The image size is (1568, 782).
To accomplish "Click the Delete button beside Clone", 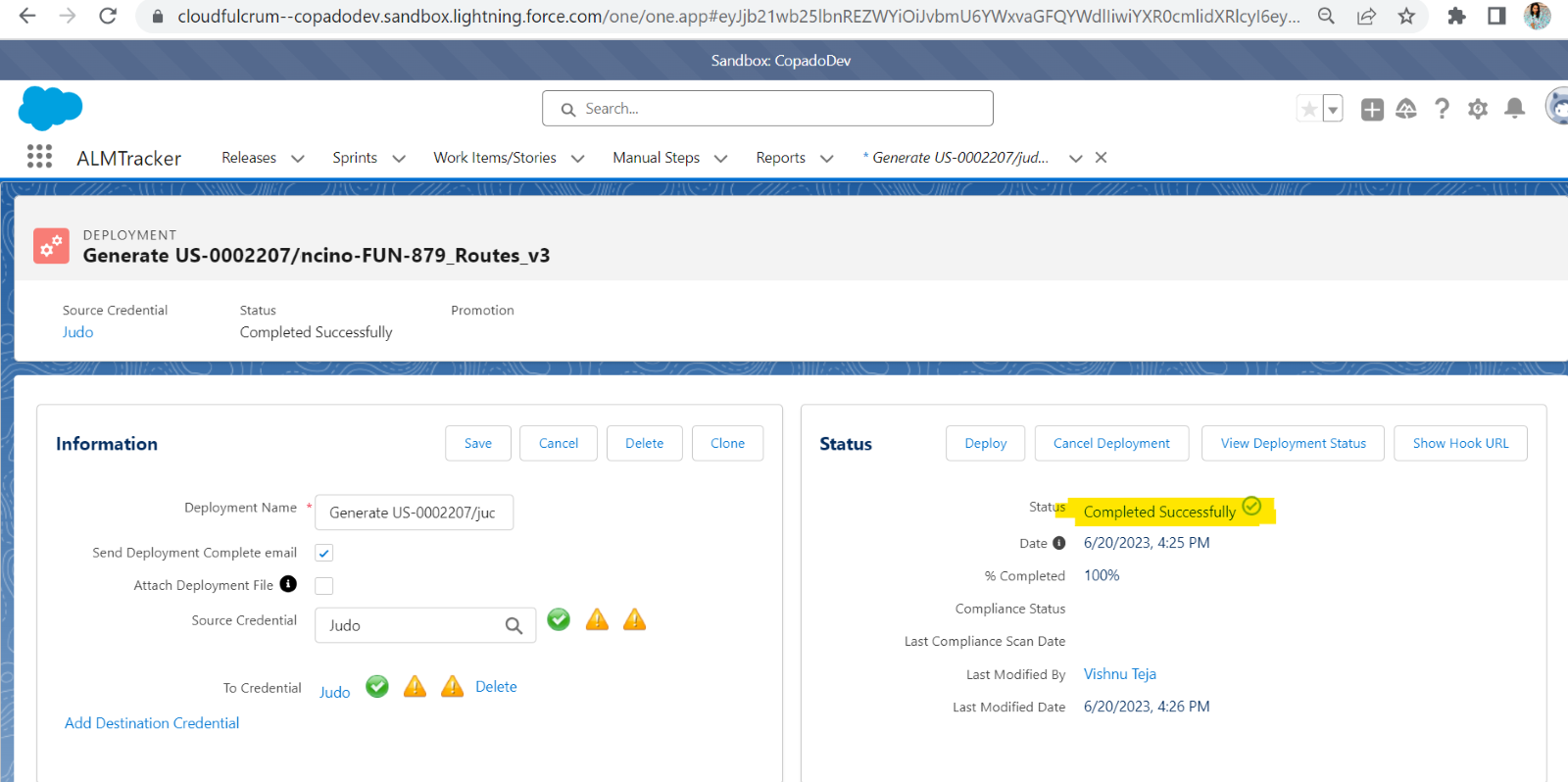I will click(645, 443).
